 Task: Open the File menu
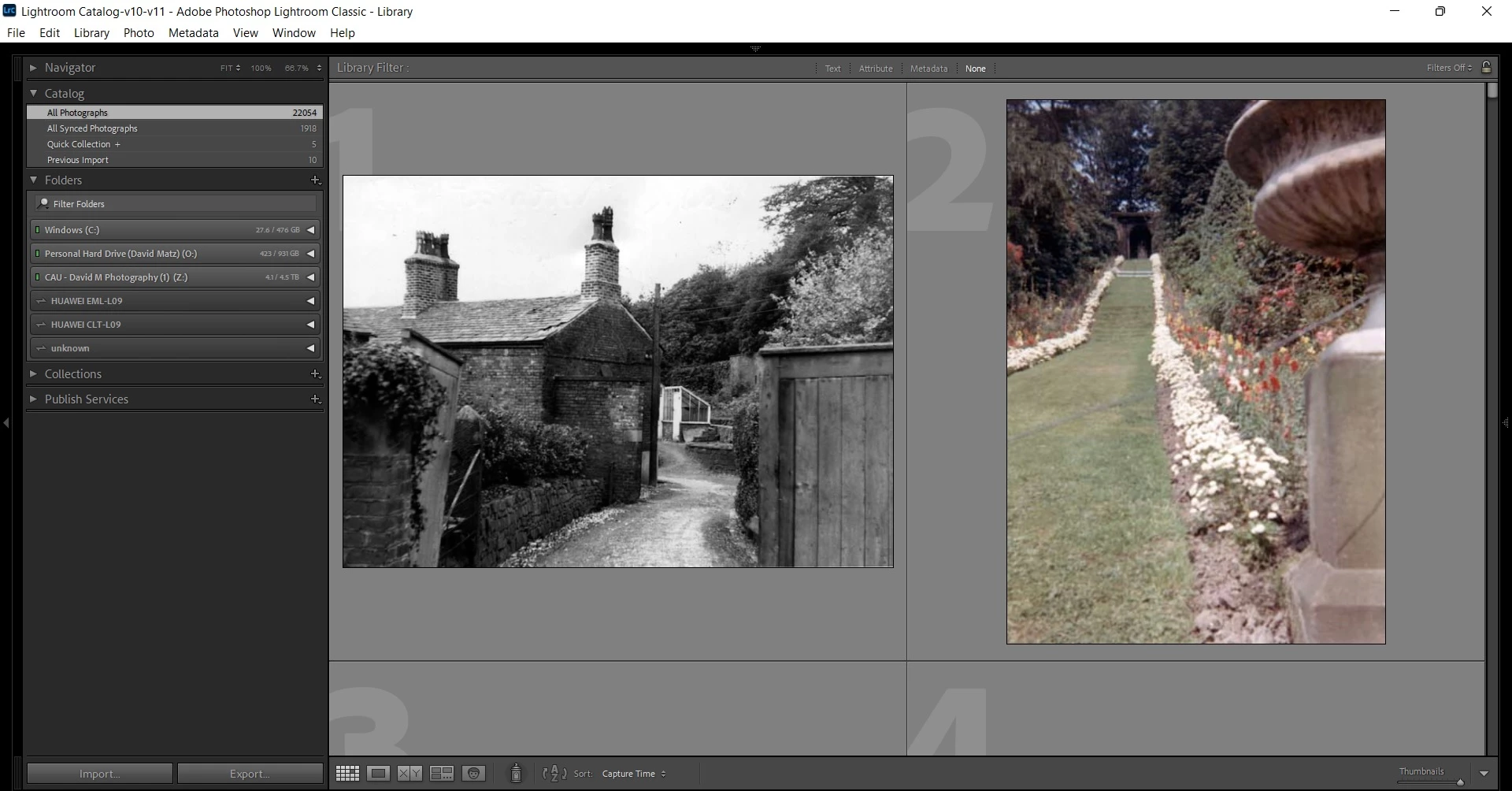(16, 33)
